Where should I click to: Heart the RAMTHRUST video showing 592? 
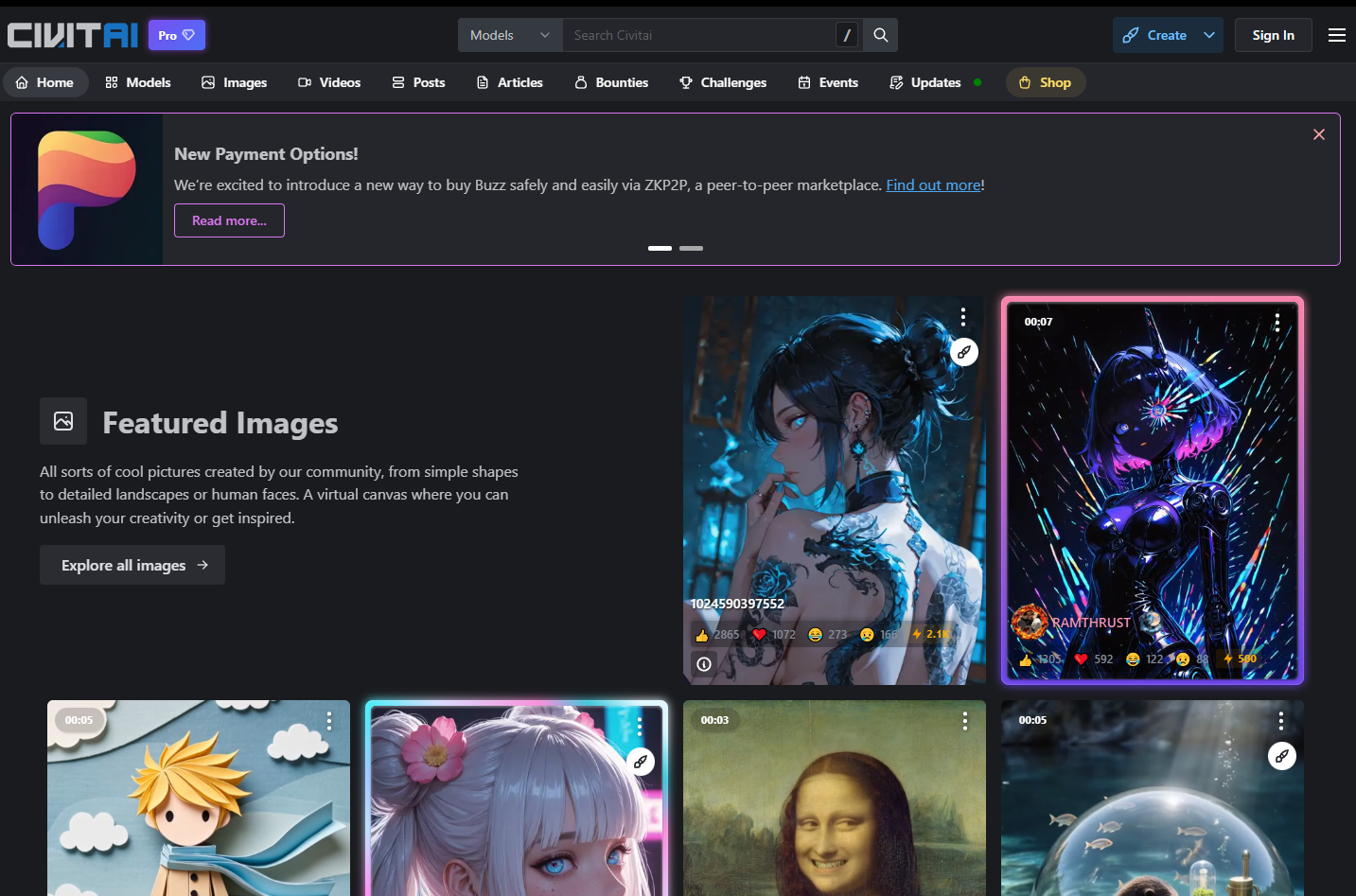pos(1094,659)
